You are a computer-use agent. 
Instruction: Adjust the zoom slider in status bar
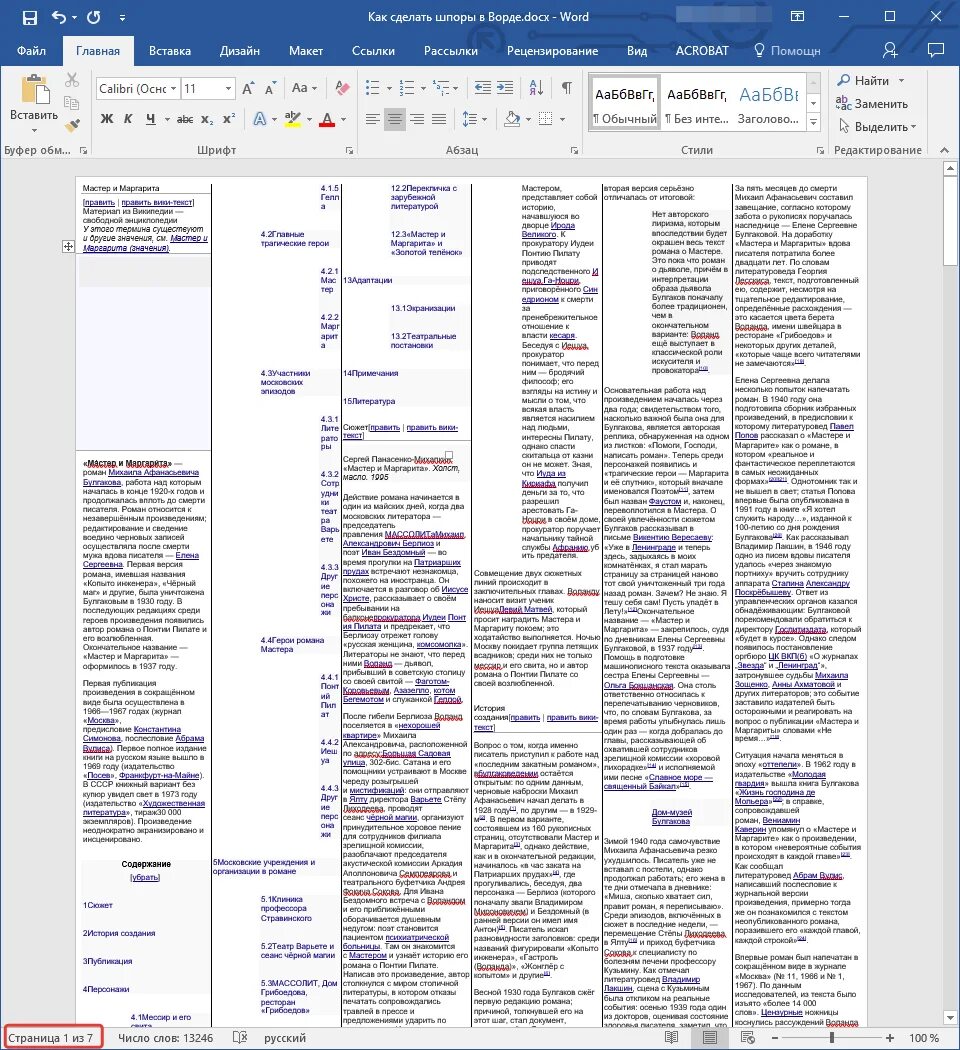[832, 1037]
